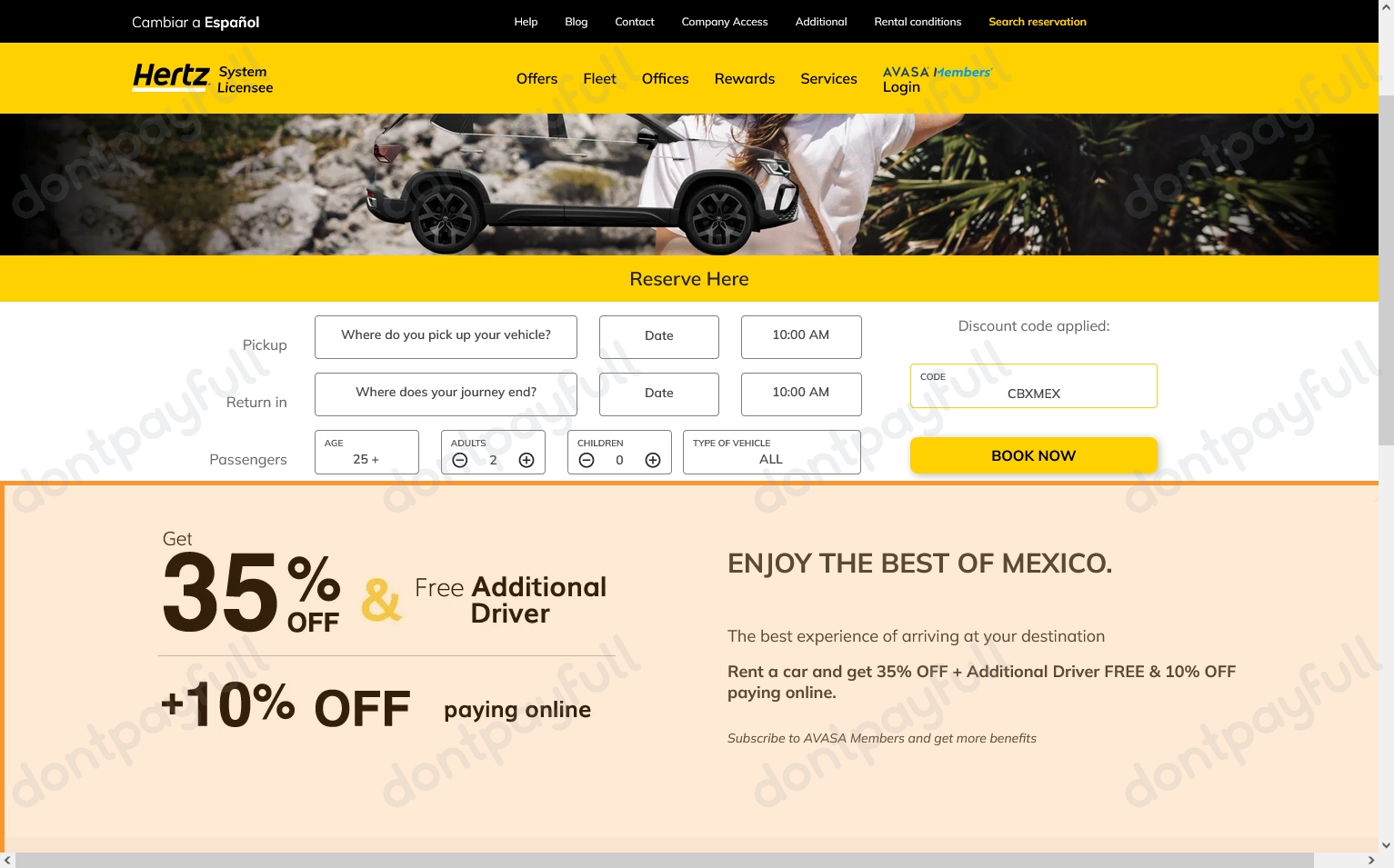This screenshot has height=868, width=1394.
Task: Switch language via Cambiar a Español
Action: point(196,22)
